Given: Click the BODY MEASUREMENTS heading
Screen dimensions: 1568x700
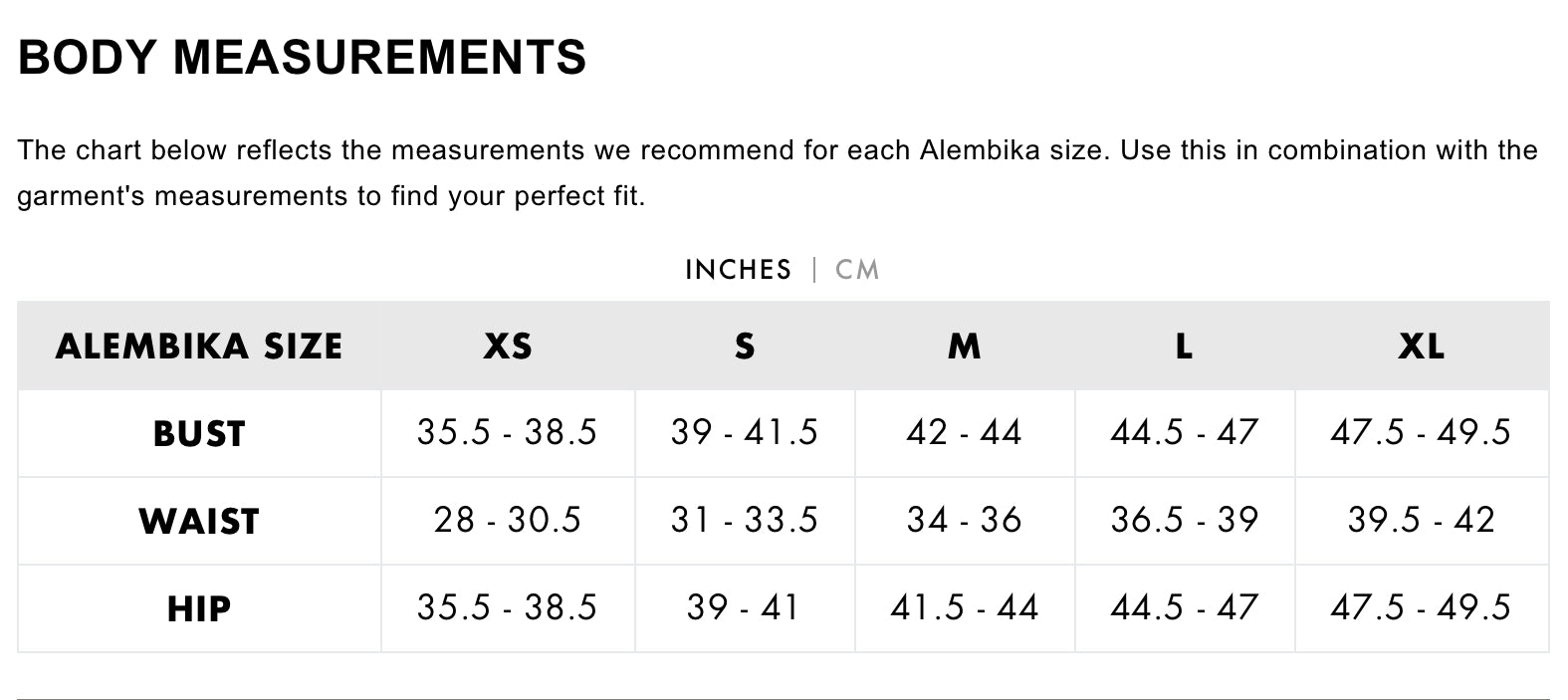Looking at the screenshot, I should pos(303,57).
